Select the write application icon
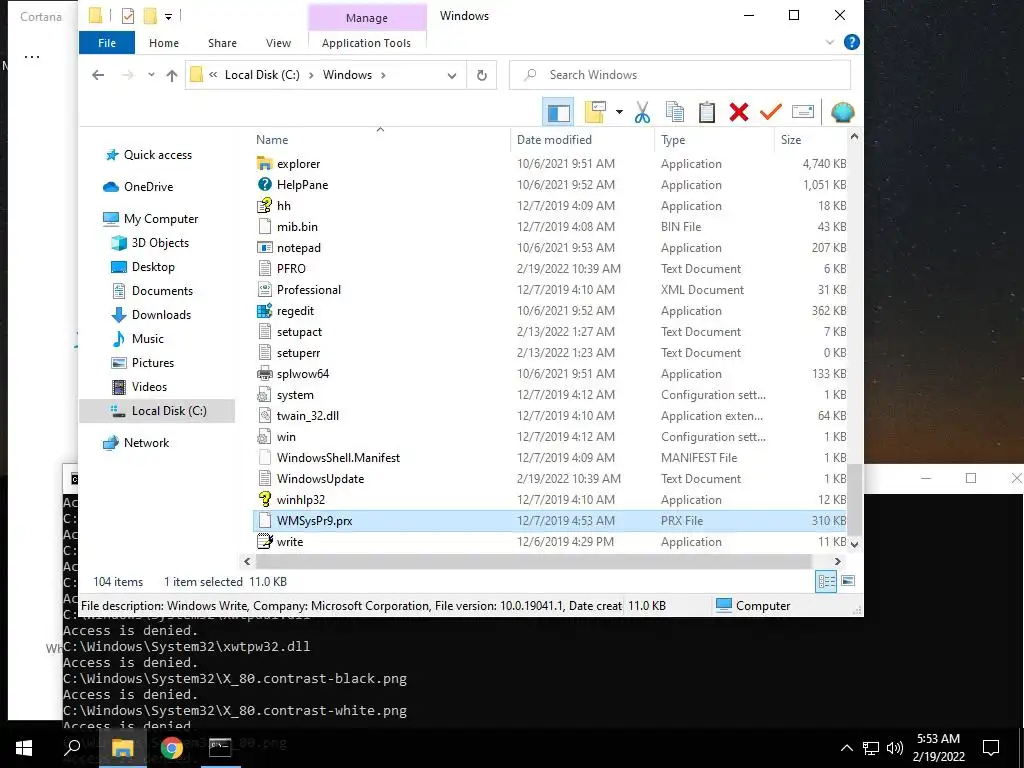Viewport: 1024px width, 768px height. (264, 541)
